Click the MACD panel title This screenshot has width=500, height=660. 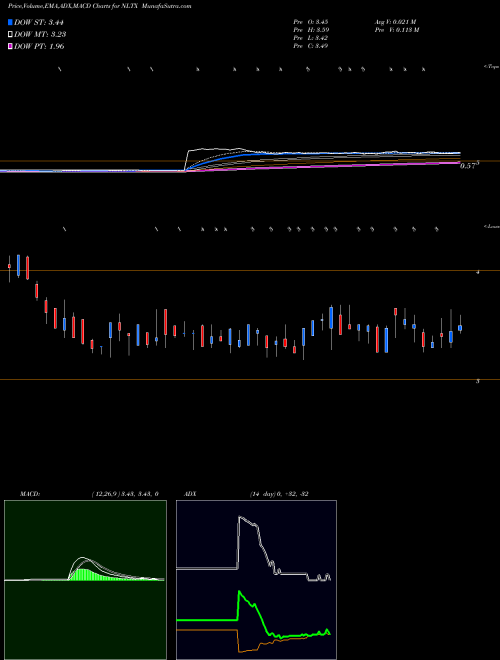(30, 494)
